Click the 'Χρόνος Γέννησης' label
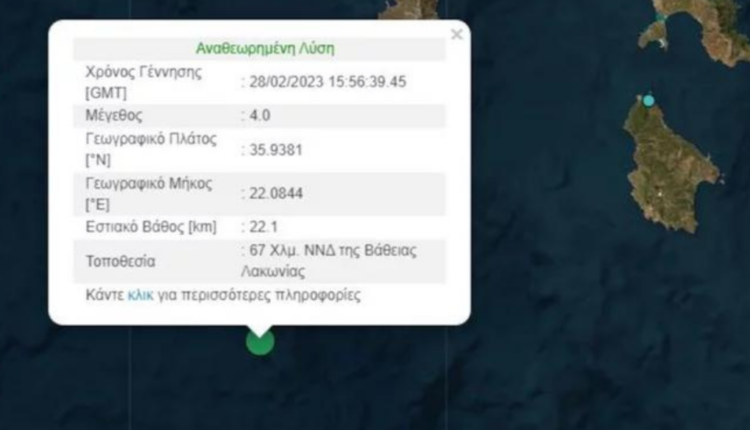 pyautogui.click(x=143, y=72)
